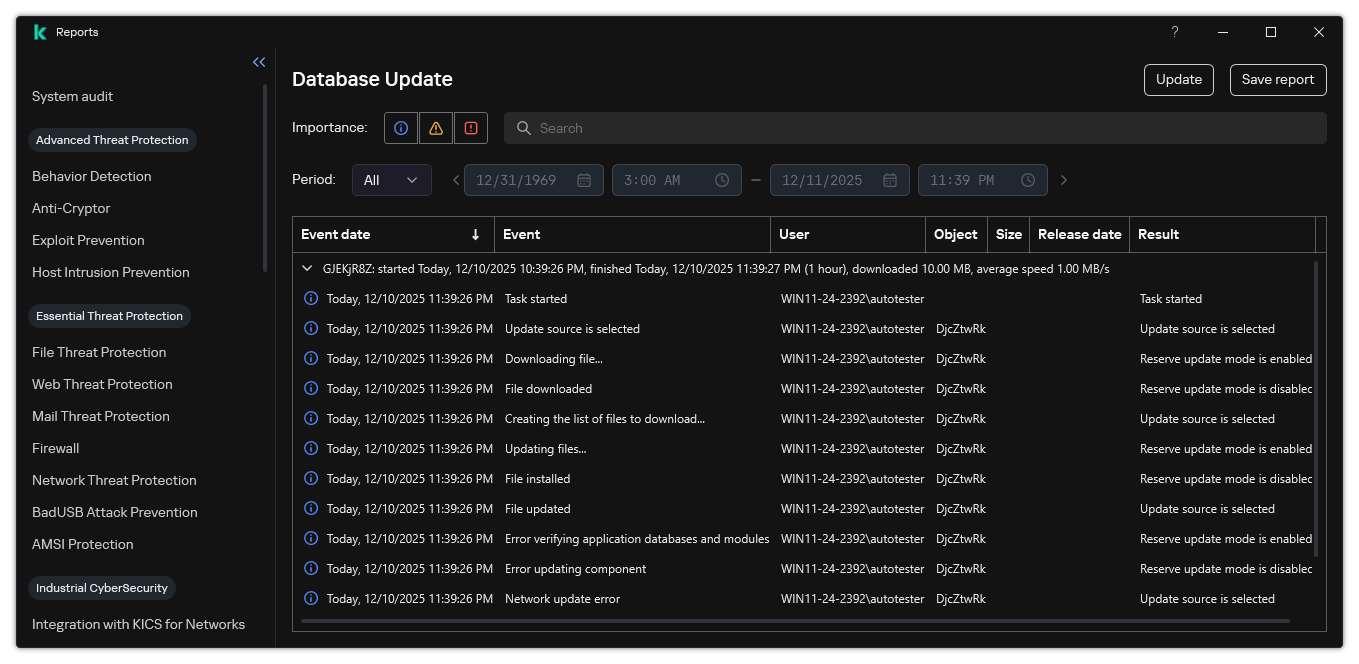Click the search magnifier icon
This screenshot has width=1359, height=664.
coord(524,128)
